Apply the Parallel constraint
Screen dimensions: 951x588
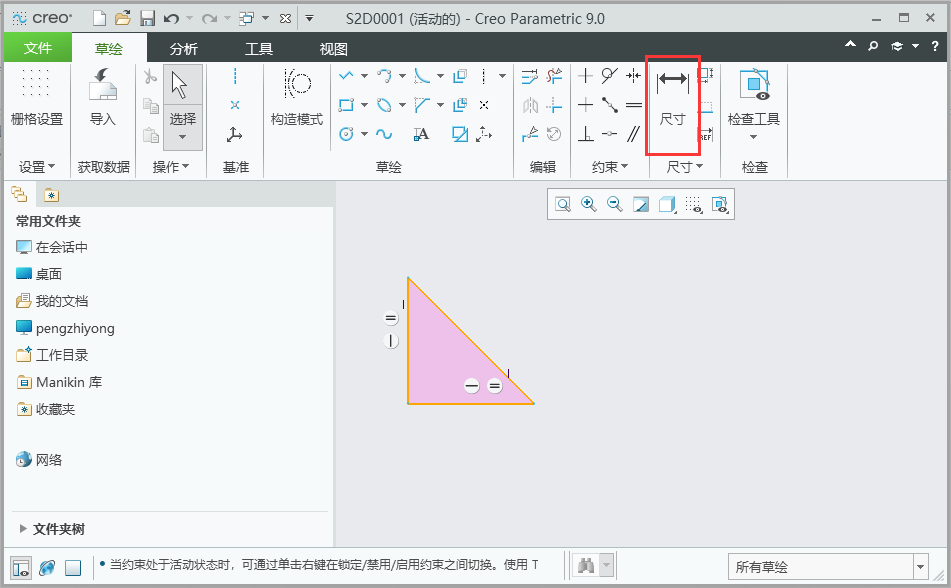[x=634, y=132]
